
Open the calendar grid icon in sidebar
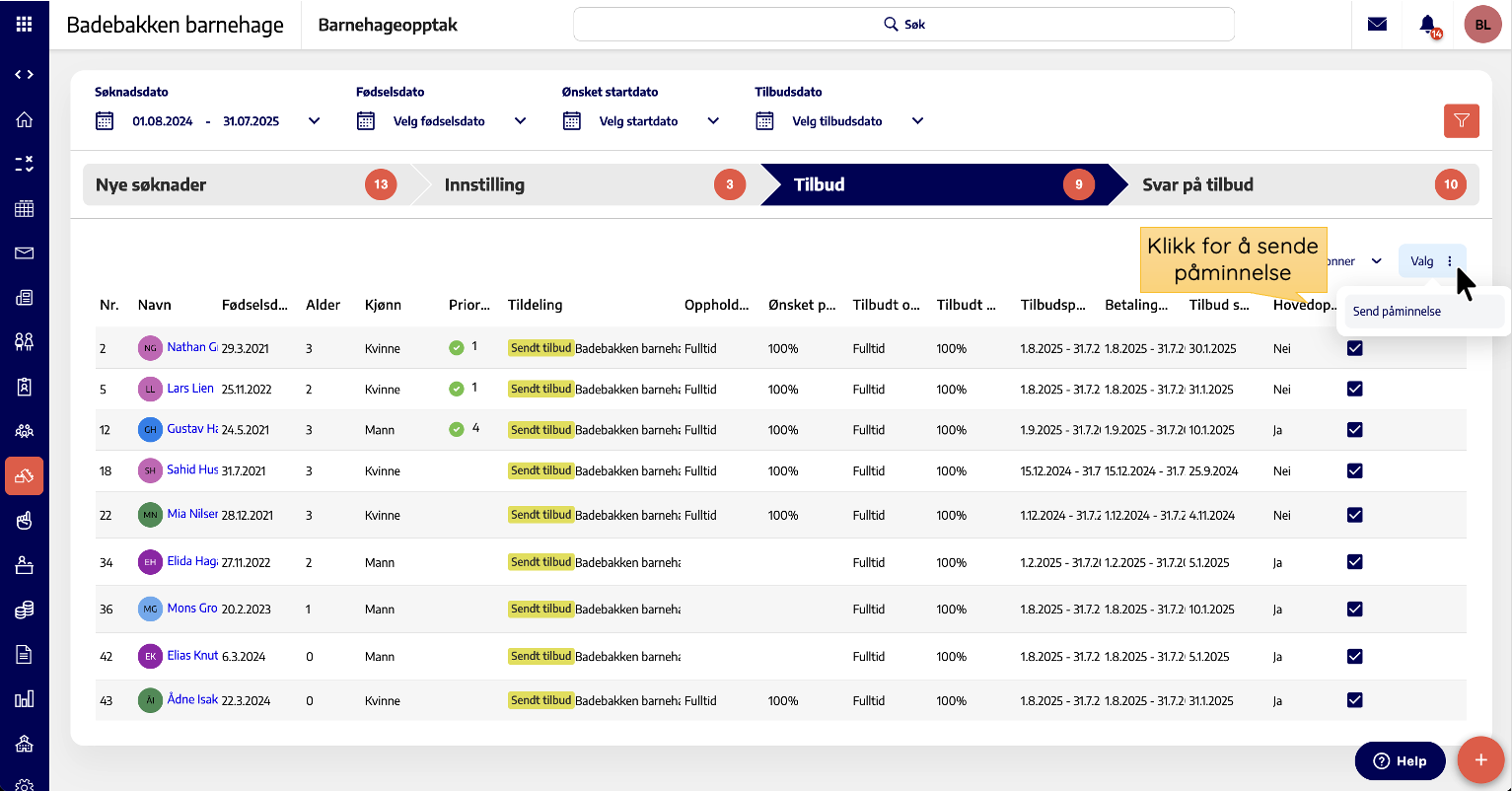point(25,209)
